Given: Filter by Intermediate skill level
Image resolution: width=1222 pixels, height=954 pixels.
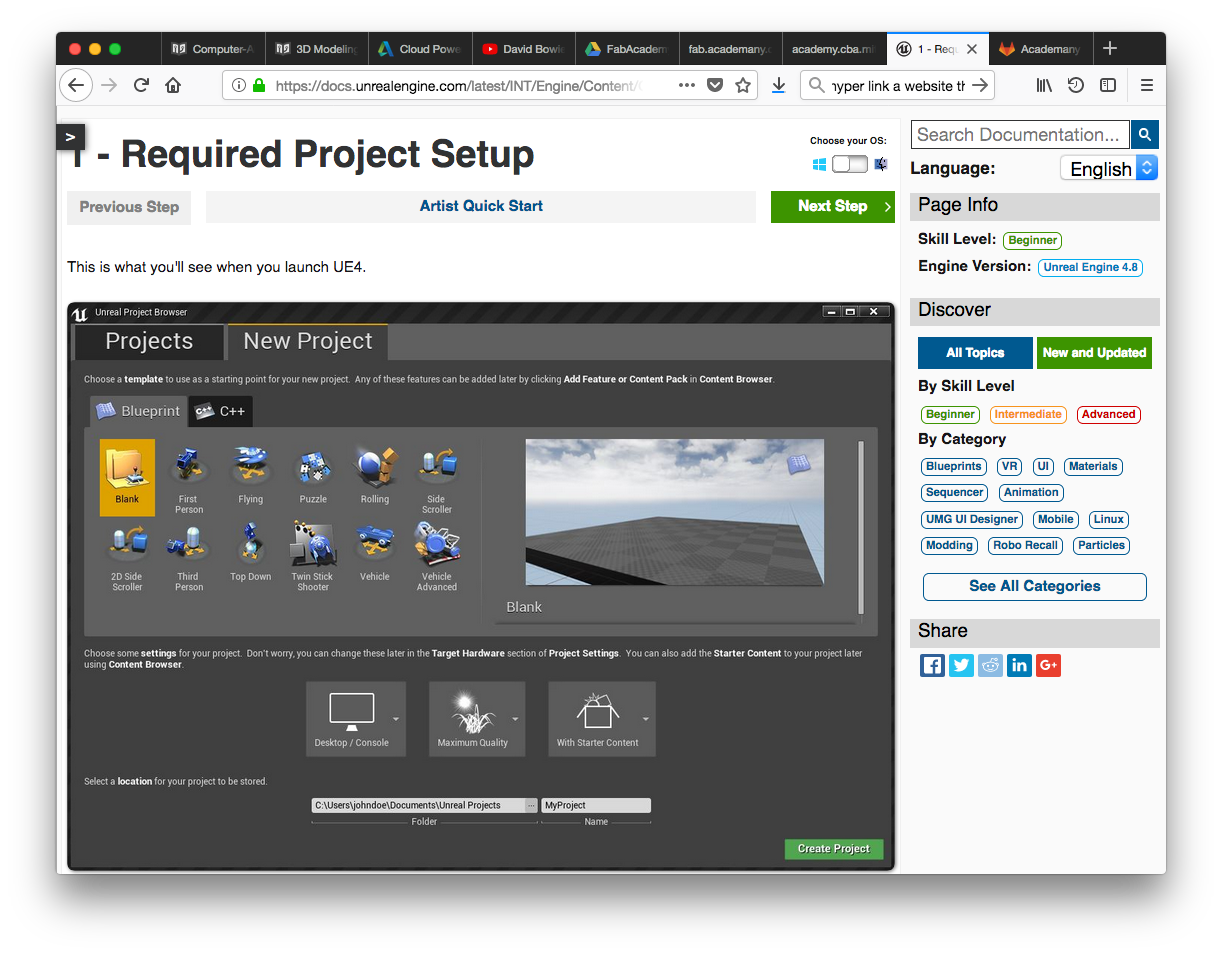Looking at the screenshot, I should click(1028, 414).
